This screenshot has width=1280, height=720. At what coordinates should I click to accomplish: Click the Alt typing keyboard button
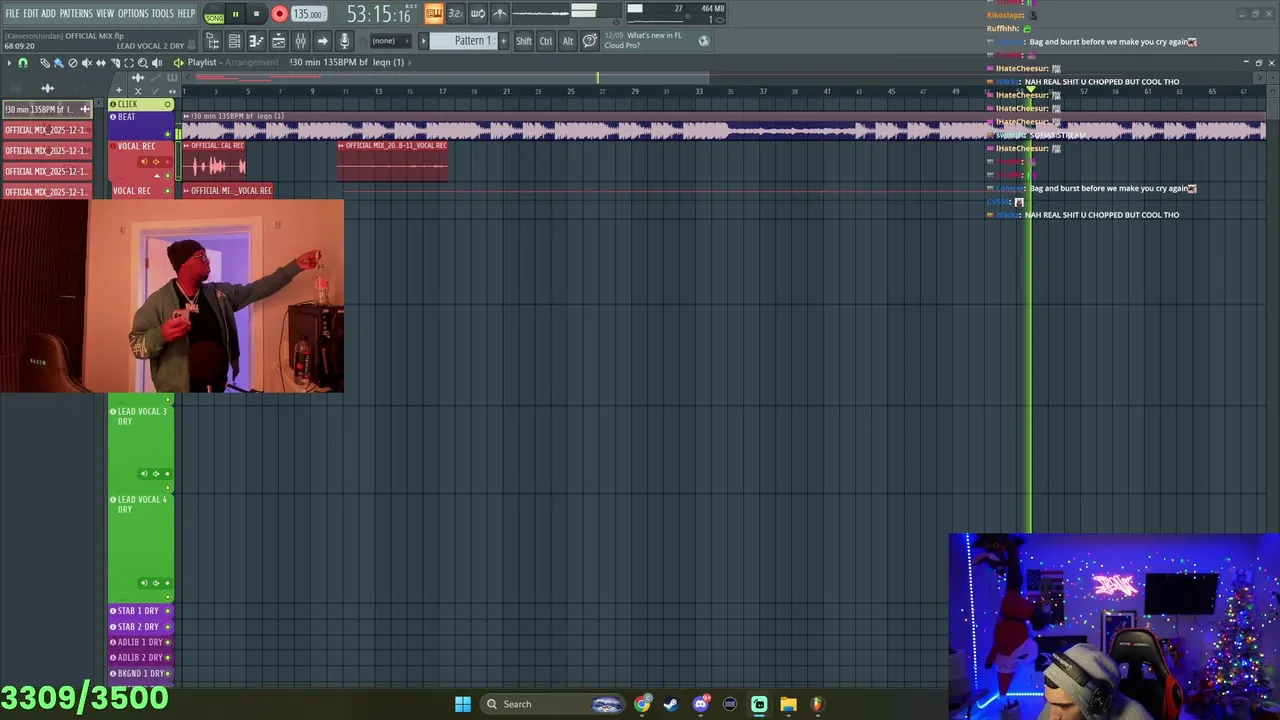tap(568, 41)
